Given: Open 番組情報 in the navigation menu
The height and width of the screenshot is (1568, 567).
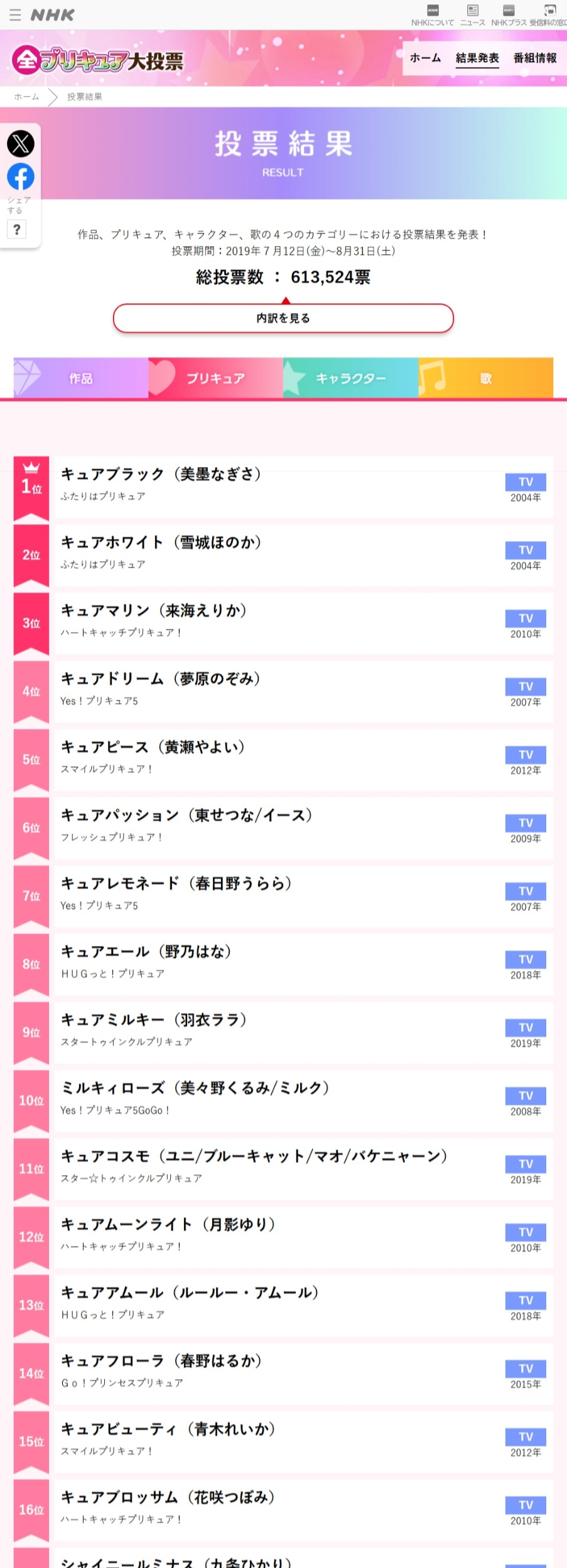Looking at the screenshot, I should [535, 58].
